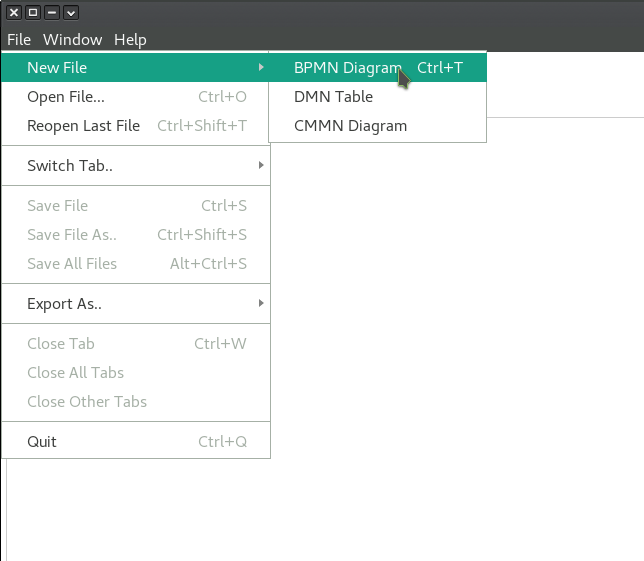Click the X close icon in title bar
Viewport: 644px width, 561px height.
(x=14, y=13)
